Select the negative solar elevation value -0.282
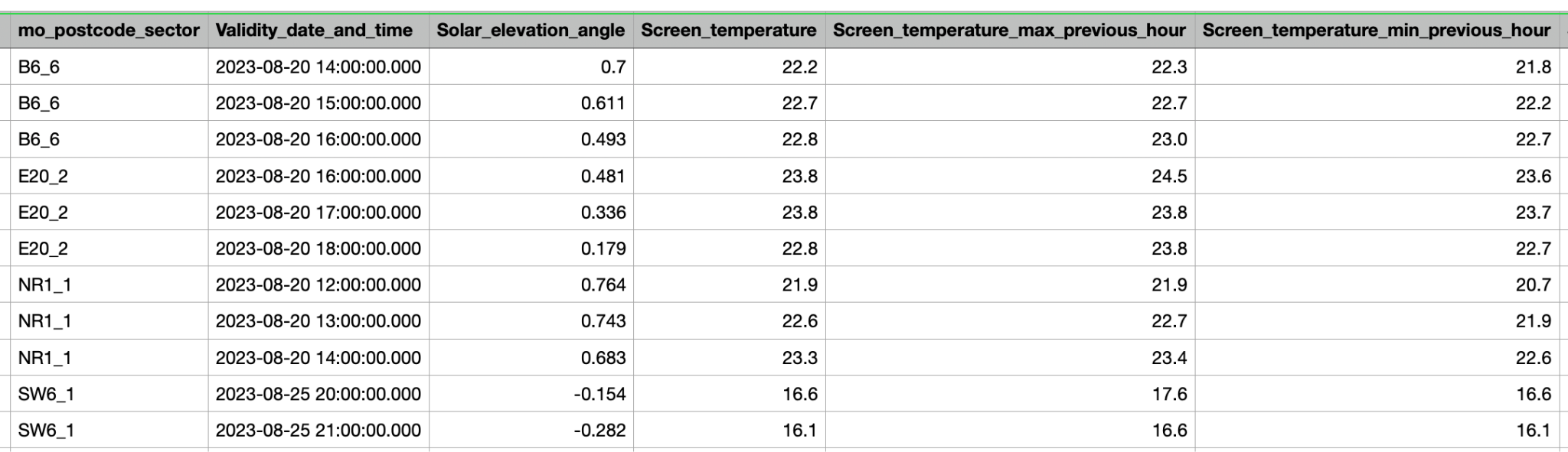1568x452 pixels. [x=531, y=430]
